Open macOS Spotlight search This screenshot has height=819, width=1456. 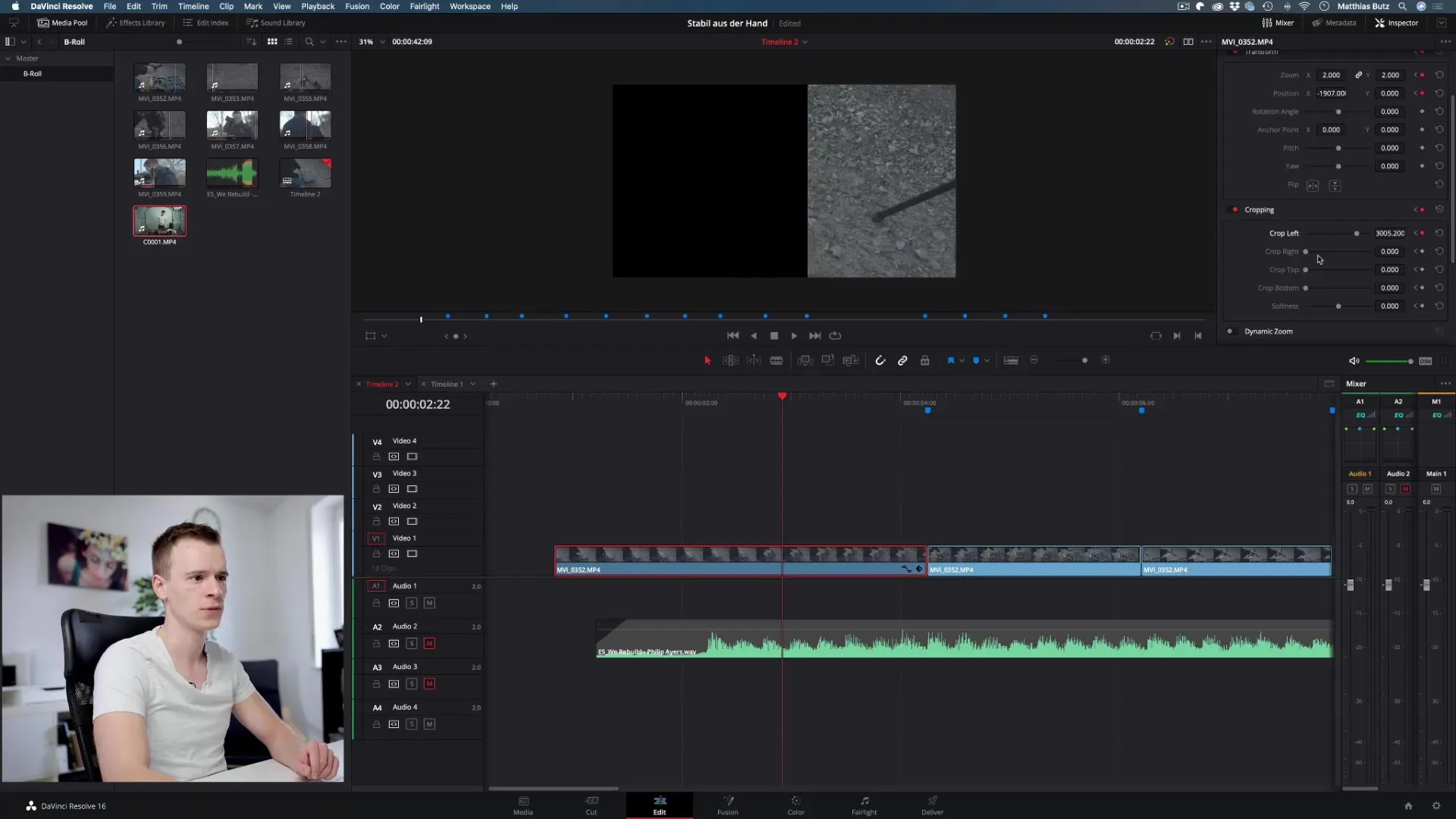click(x=1402, y=6)
